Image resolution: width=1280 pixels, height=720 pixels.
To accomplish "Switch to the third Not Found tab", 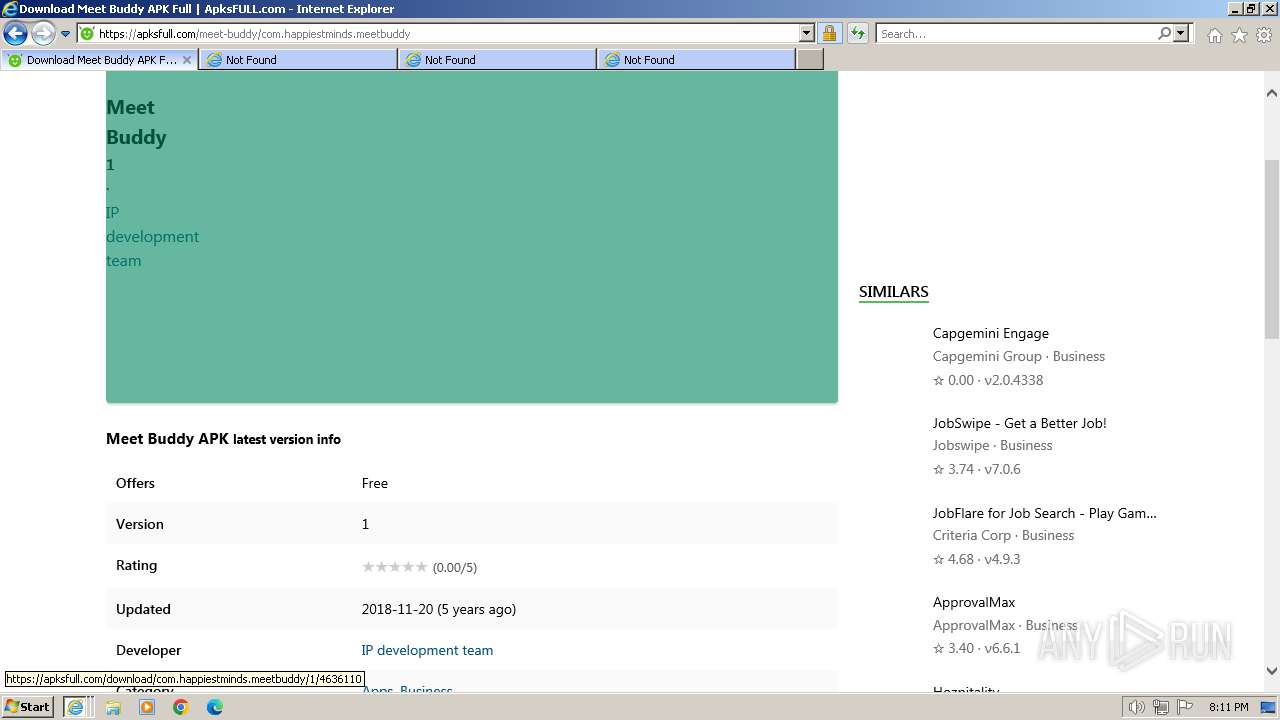I will (695, 60).
